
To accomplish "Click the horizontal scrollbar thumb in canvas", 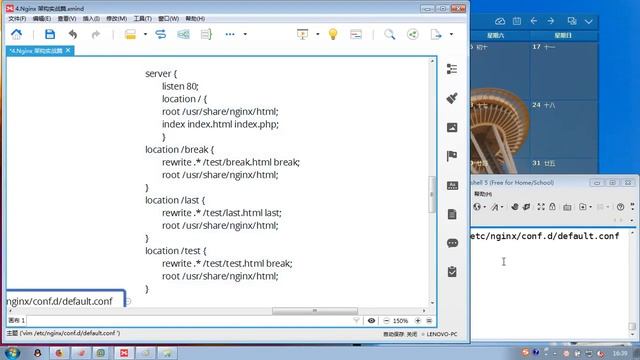I will (x=315, y=311).
